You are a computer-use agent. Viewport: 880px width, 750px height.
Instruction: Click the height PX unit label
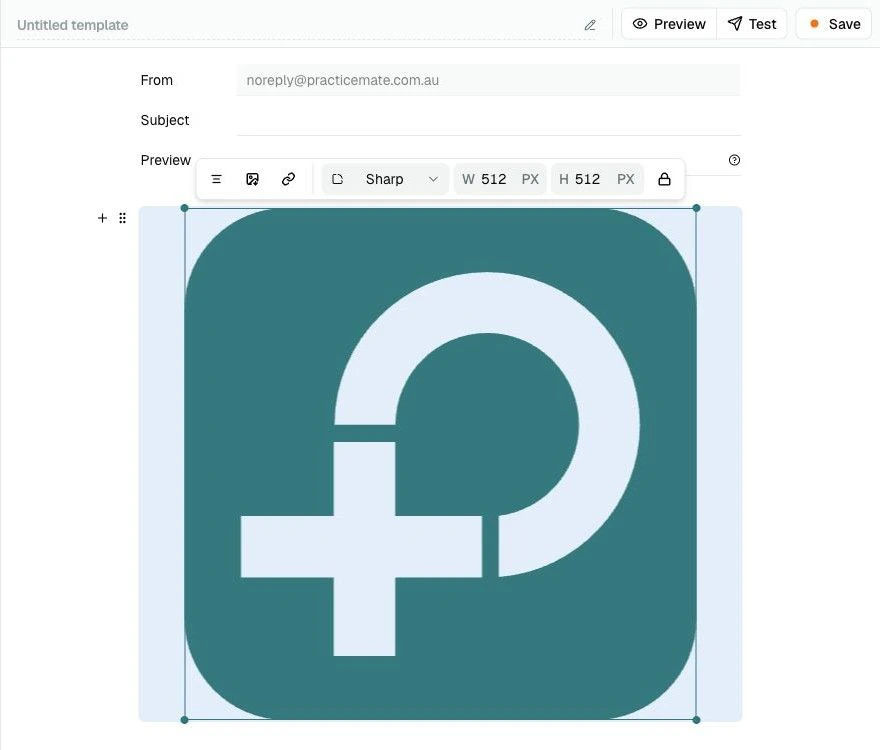coord(626,179)
